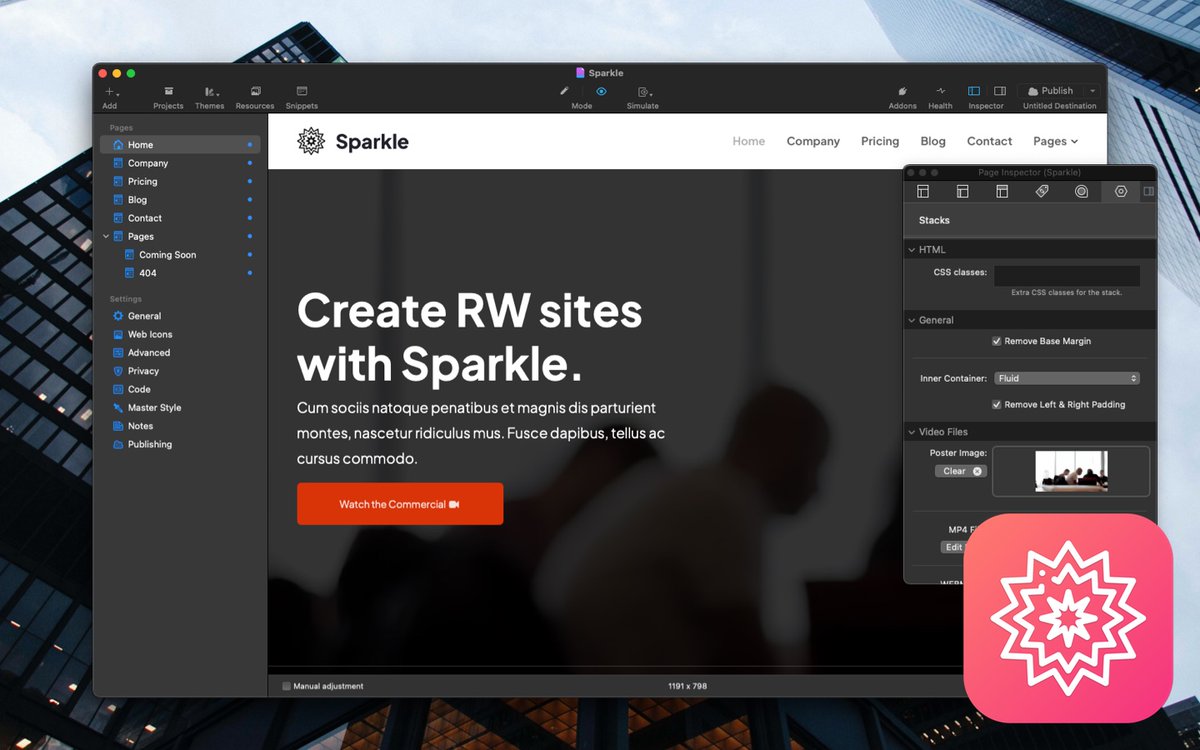The height and width of the screenshot is (750, 1200).
Task: Click the 1191 x 798 size readout
Action: tap(687, 686)
